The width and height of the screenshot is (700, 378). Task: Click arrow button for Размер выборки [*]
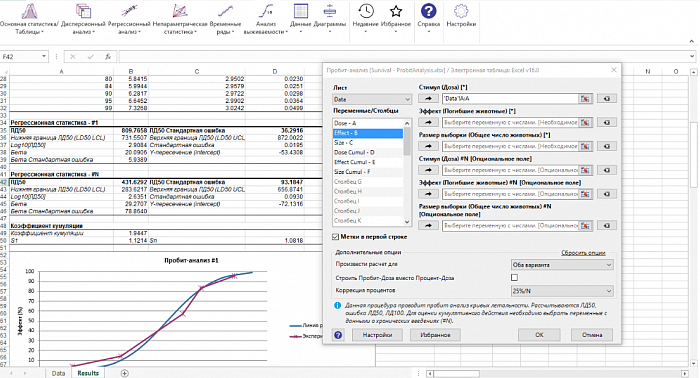[428, 146]
